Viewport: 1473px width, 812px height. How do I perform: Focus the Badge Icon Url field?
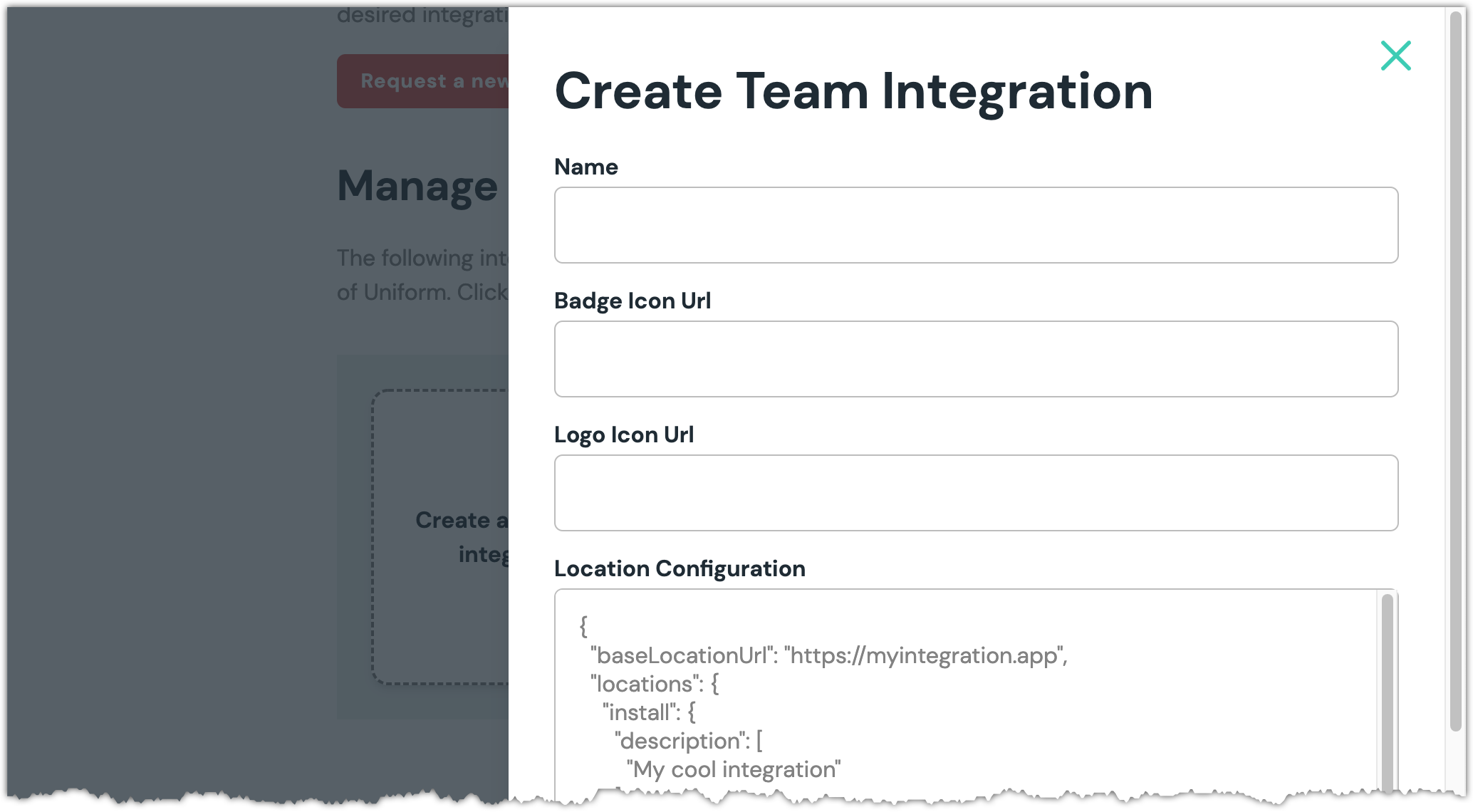(976, 359)
